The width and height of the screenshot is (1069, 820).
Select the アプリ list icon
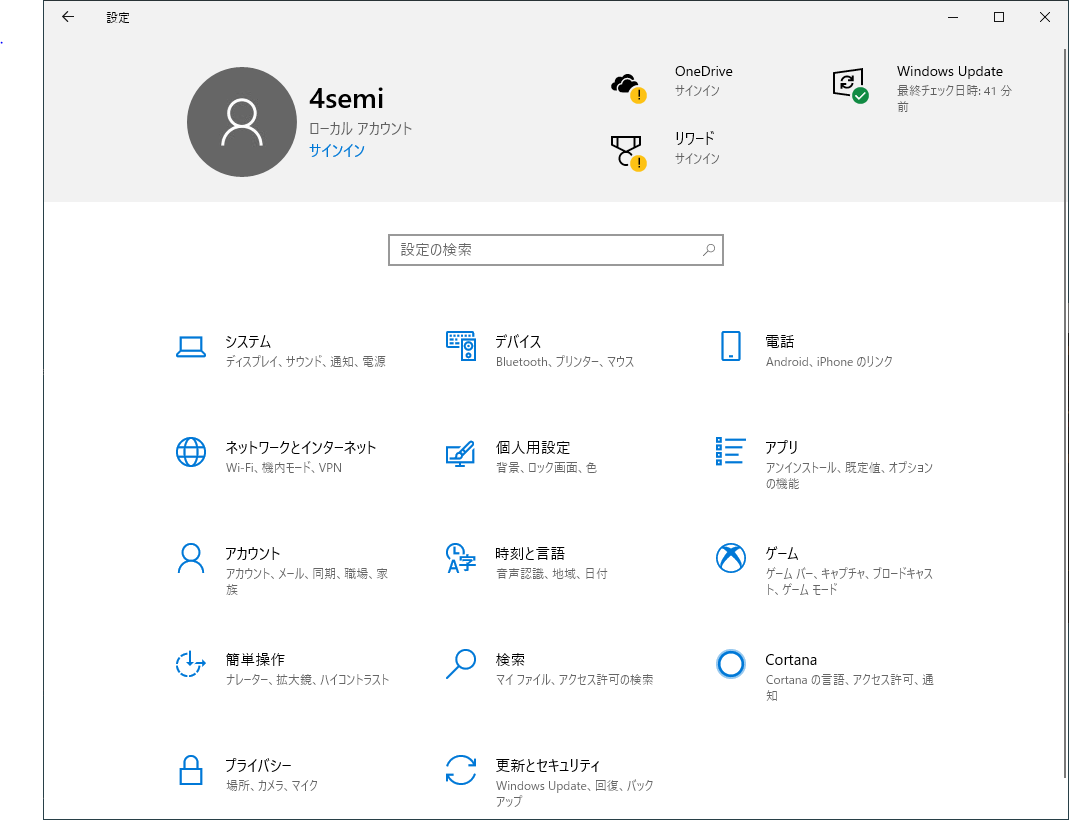click(x=731, y=451)
